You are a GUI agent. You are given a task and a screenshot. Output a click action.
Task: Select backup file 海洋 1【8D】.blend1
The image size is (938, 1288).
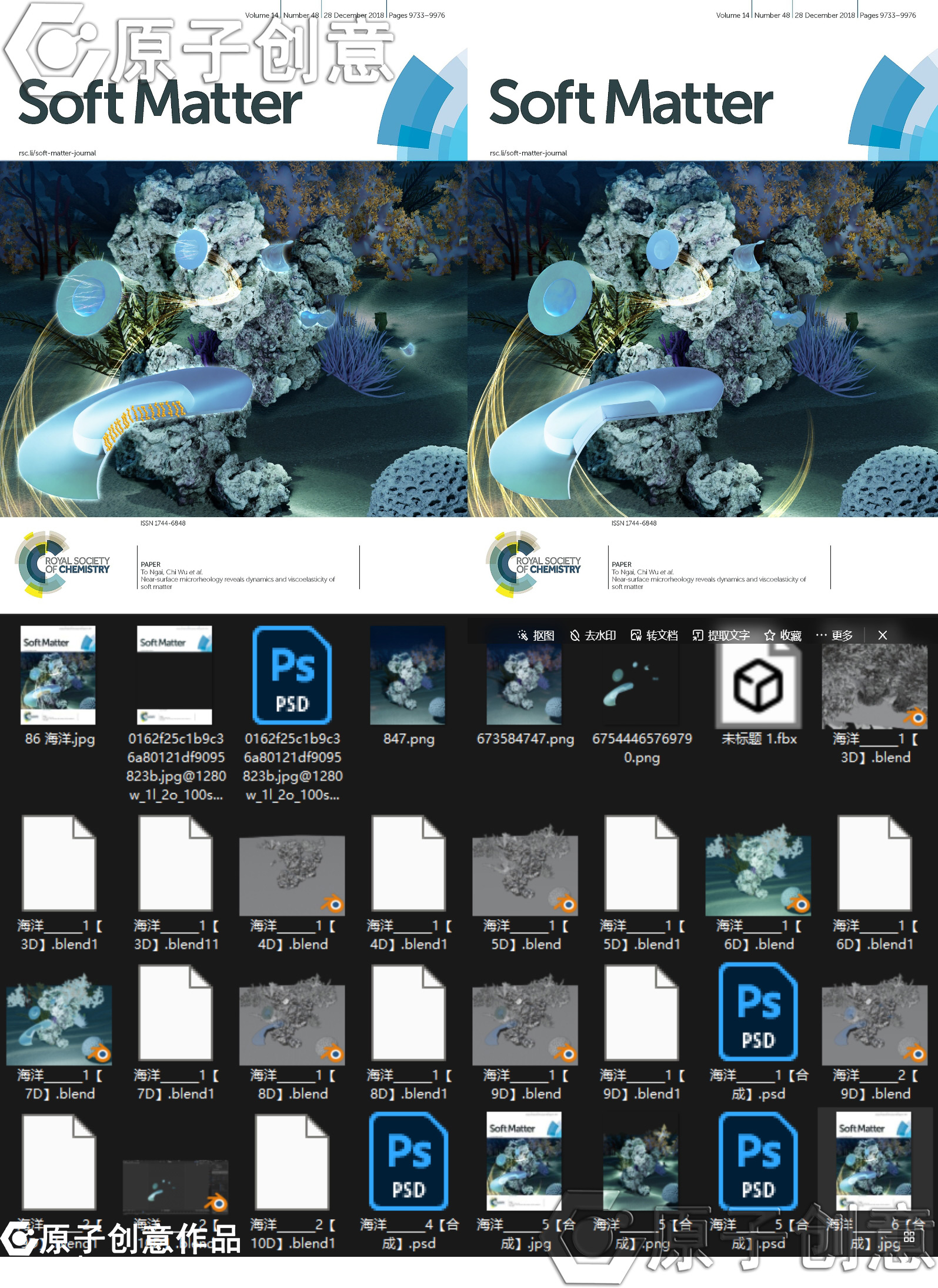[x=408, y=1013]
